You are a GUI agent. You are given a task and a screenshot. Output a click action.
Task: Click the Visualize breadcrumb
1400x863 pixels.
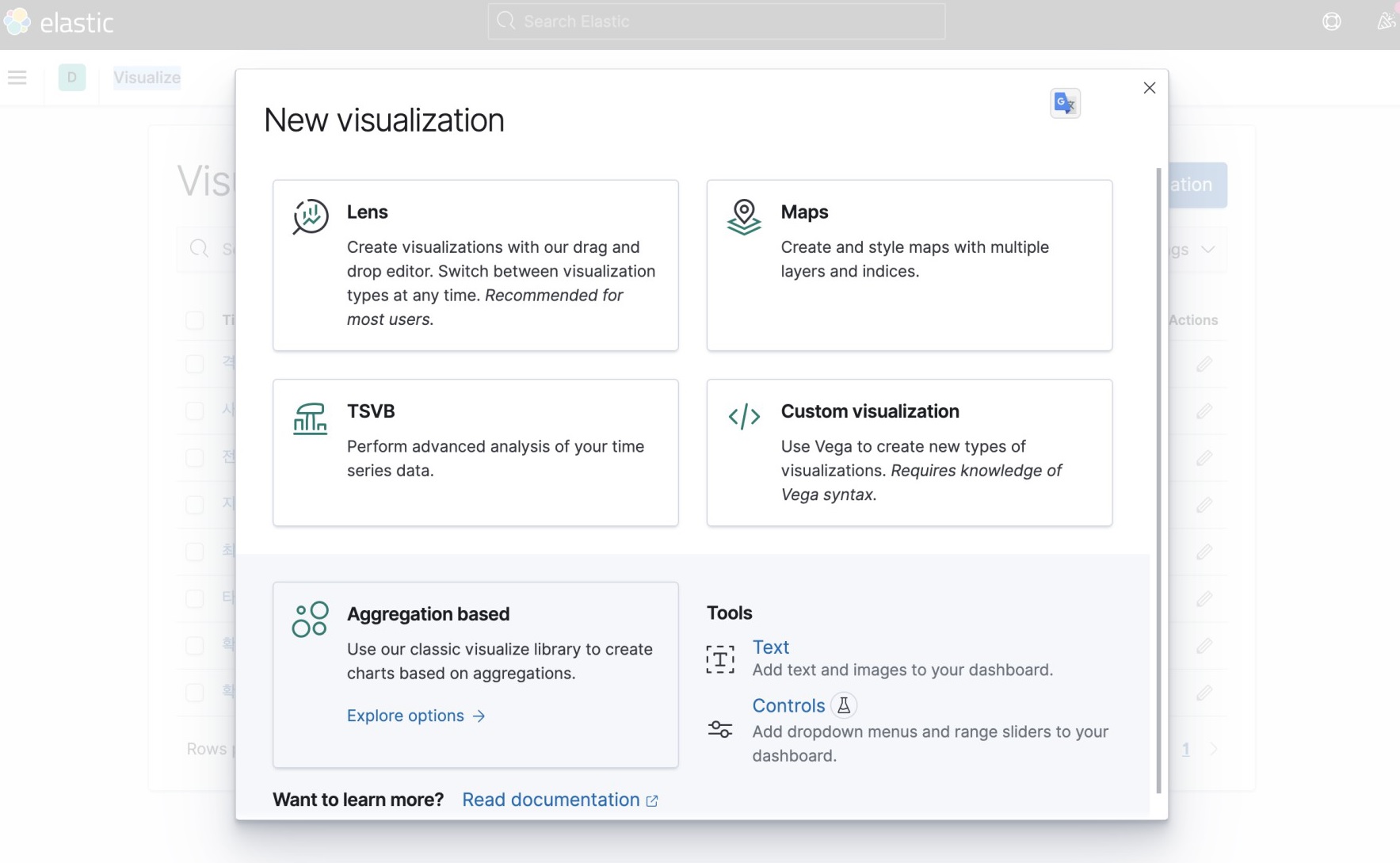tap(147, 78)
